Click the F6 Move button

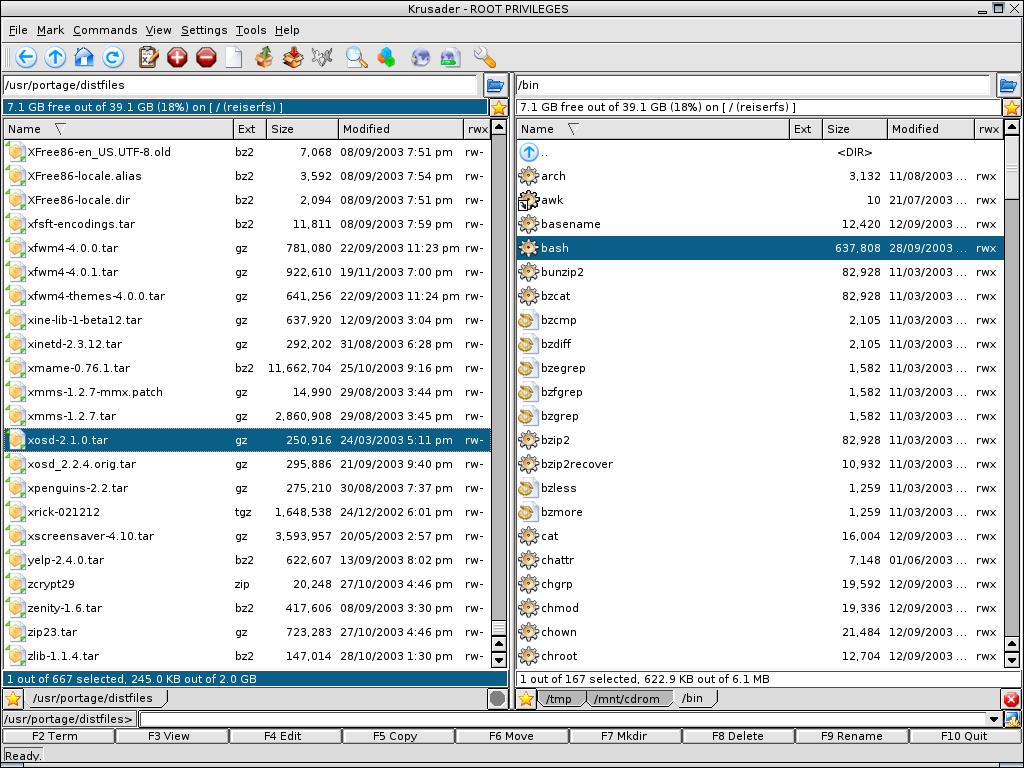[512, 736]
